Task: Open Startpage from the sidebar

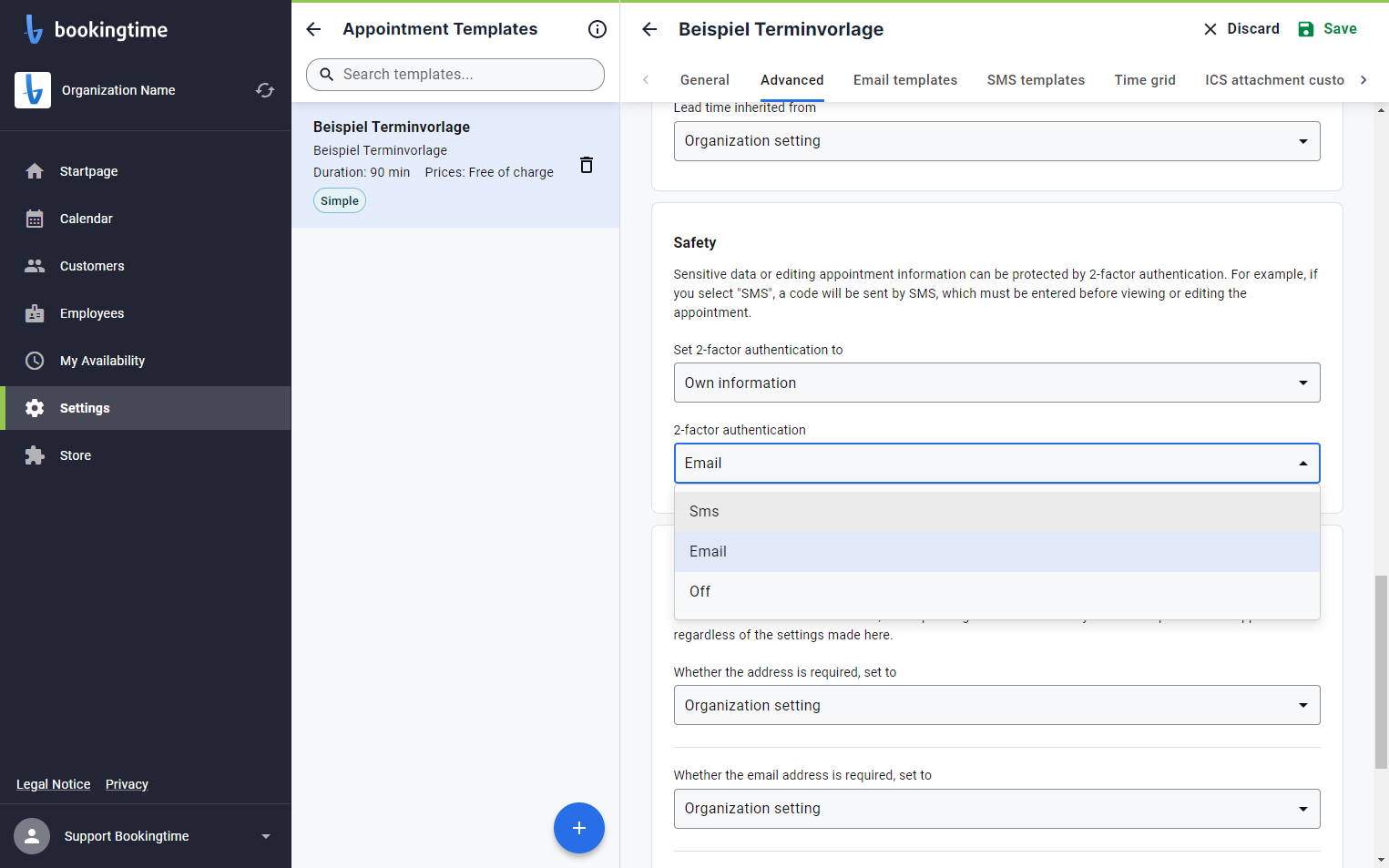Action: coord(146,171)
